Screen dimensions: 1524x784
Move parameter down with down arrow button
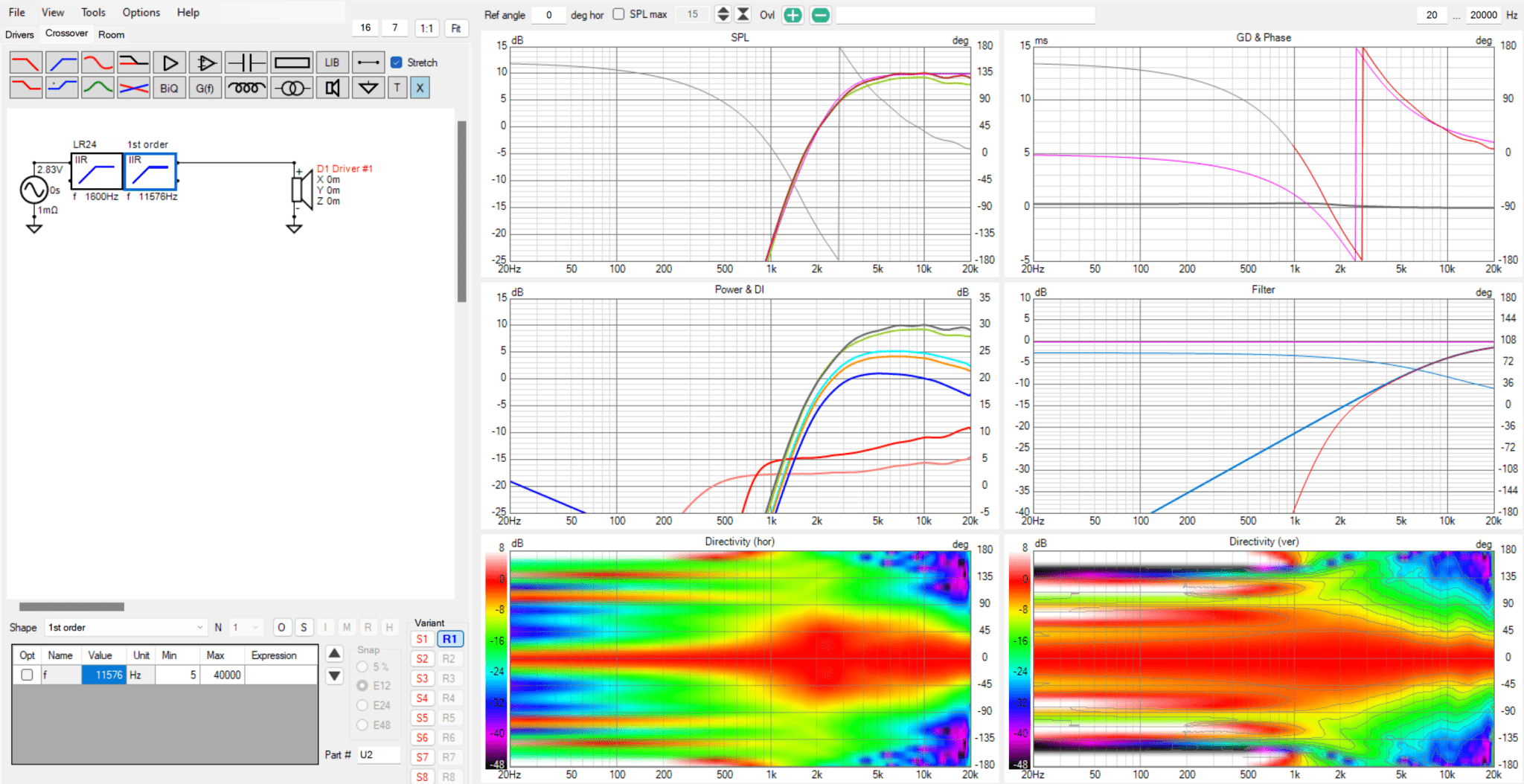pyautogui.click(x=335, y=676)
